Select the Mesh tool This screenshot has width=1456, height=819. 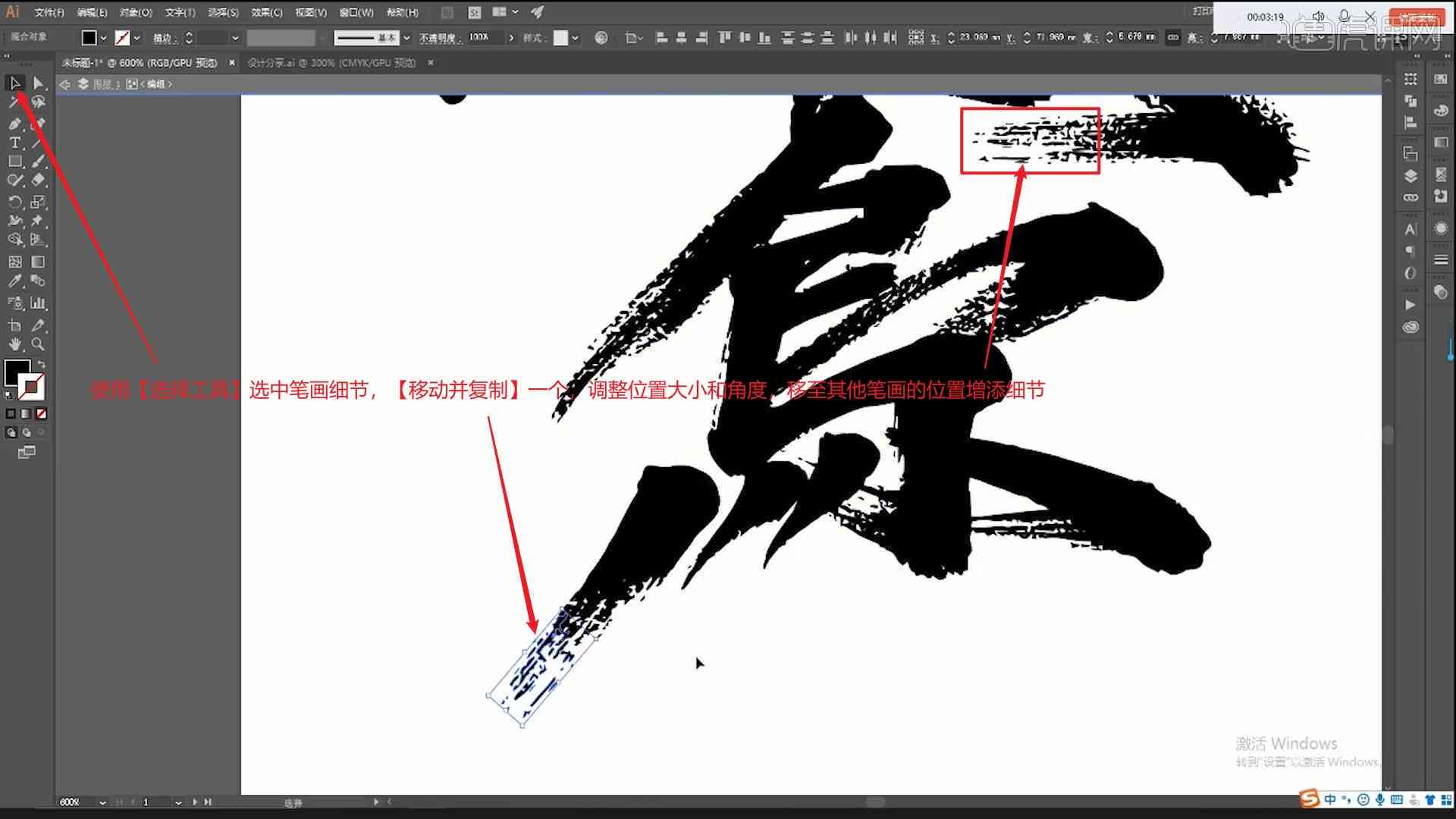click(15, 262)
